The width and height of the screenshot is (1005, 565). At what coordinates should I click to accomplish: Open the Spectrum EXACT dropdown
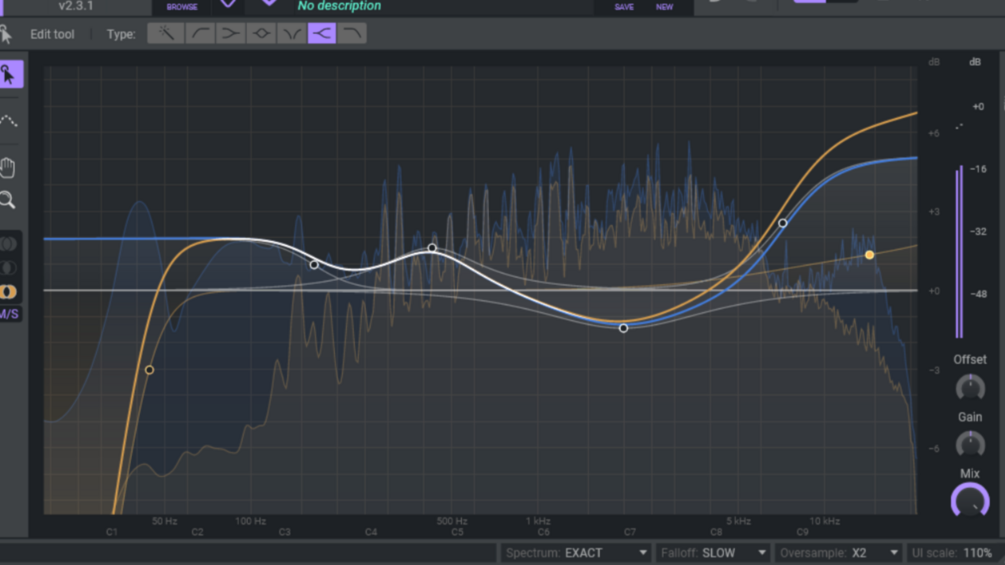coord(576,553)
